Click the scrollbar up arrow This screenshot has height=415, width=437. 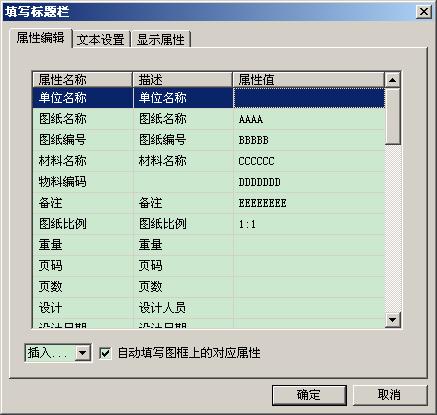coord(392,80)
